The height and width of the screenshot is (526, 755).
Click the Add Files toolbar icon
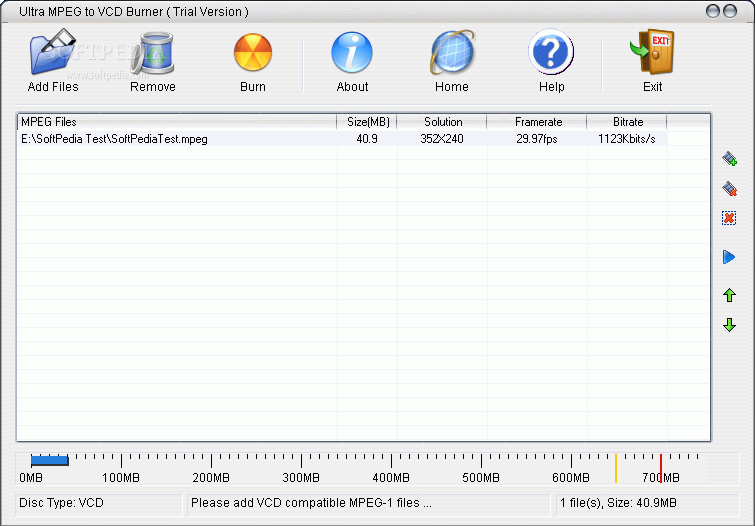pyautogui.click(x=53, y=52)
